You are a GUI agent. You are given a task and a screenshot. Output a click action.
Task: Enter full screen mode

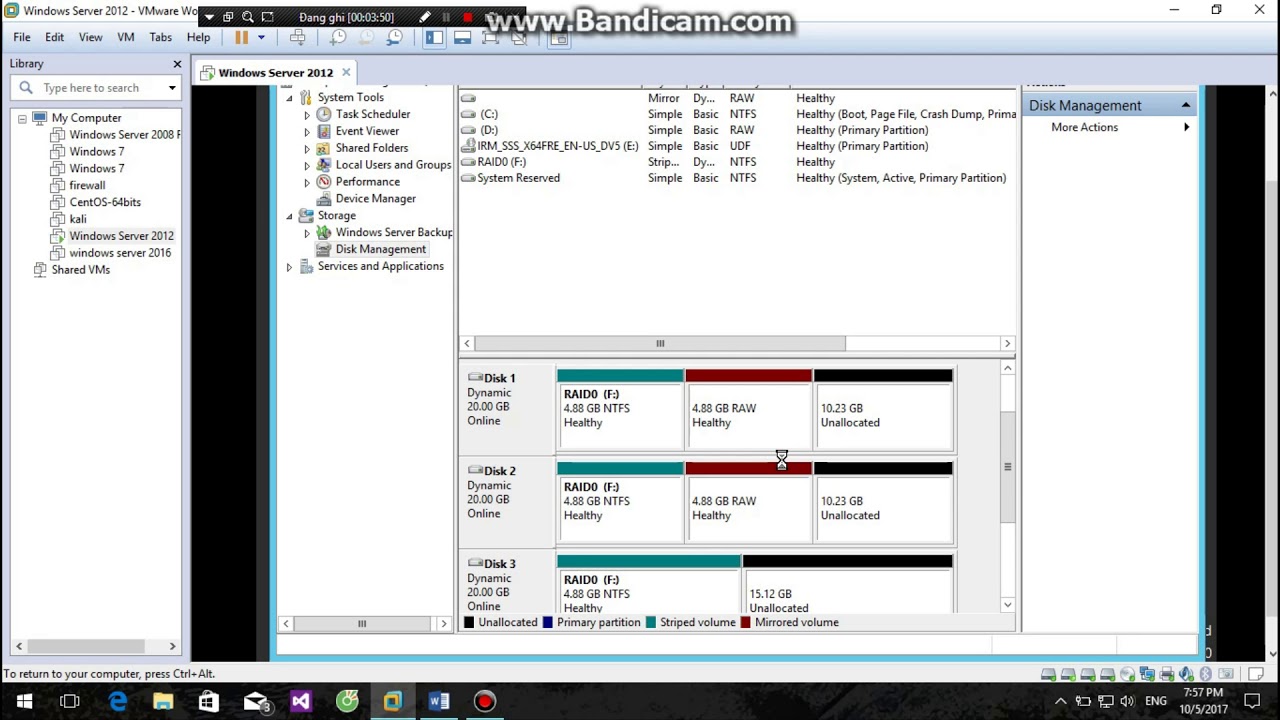click(490, 37)
